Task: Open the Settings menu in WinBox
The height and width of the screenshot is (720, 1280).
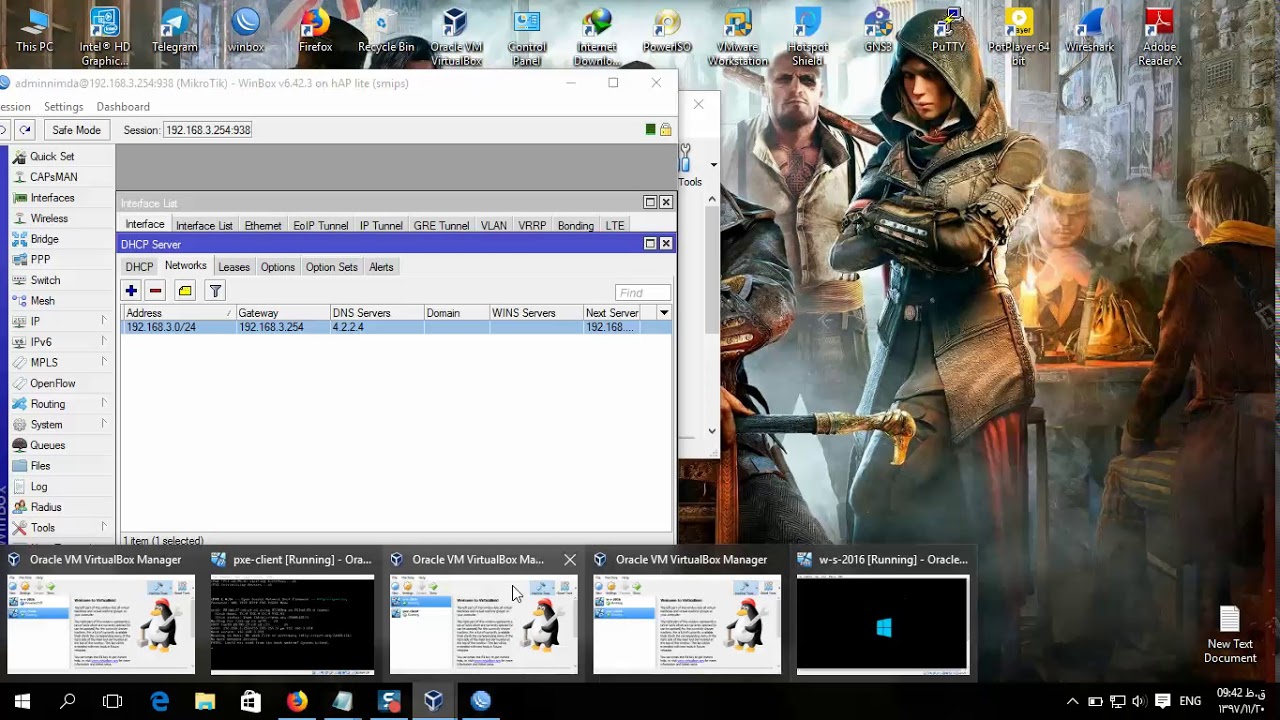Action: coord(63,107)
